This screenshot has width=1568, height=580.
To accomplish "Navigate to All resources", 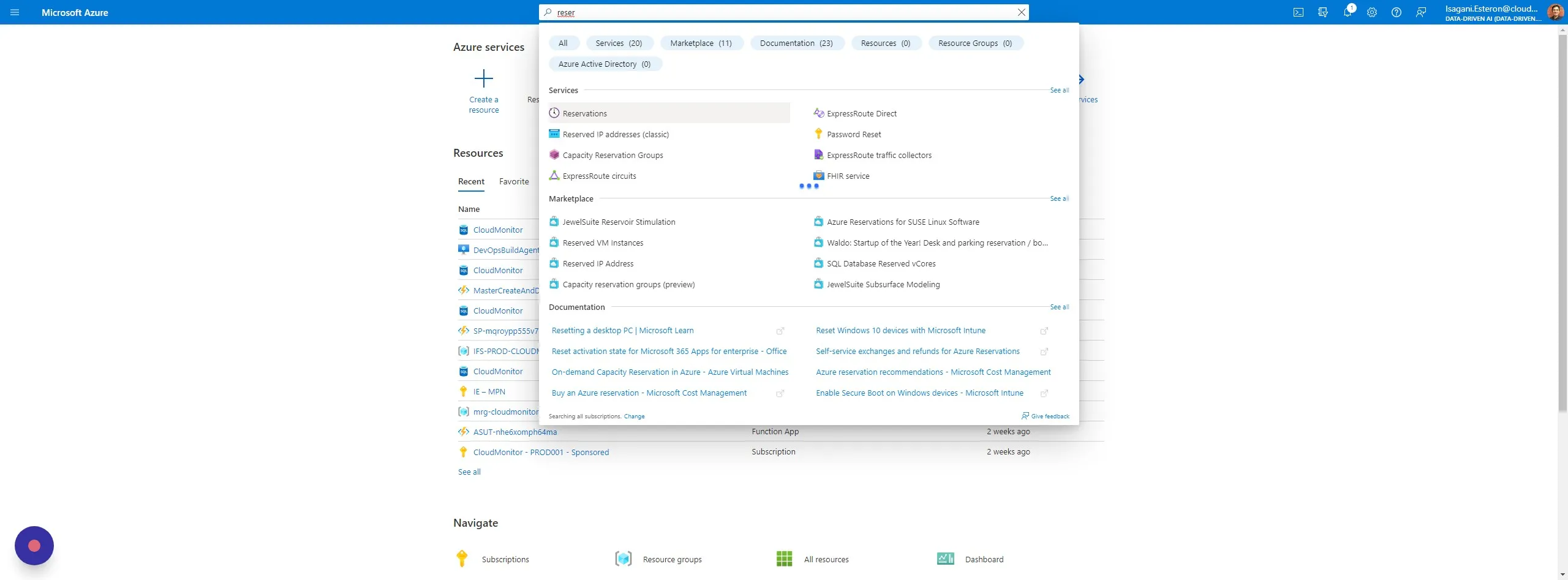I will [812, 559].
